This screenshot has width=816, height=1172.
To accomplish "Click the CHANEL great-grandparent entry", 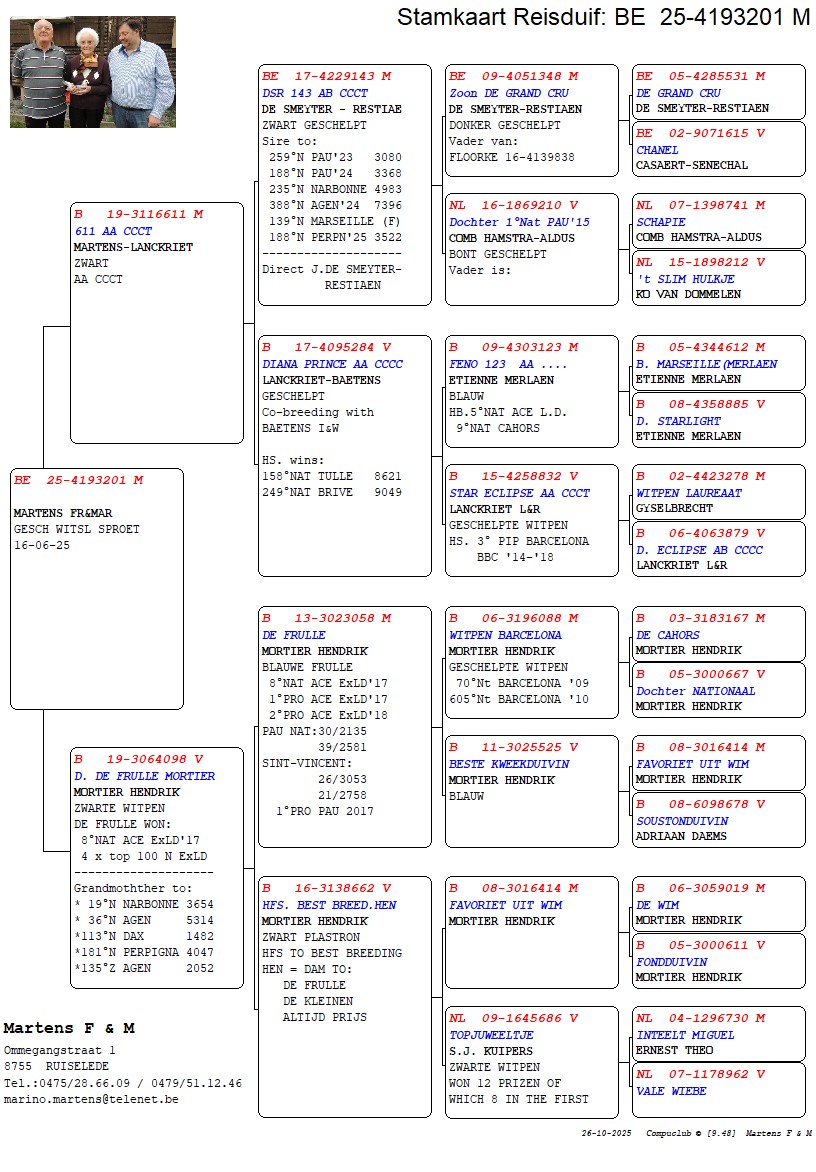I will point(657,150).
